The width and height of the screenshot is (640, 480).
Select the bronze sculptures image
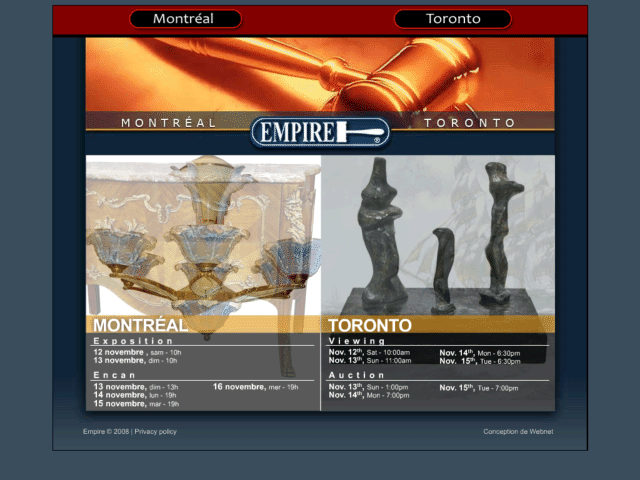point(438,235)
